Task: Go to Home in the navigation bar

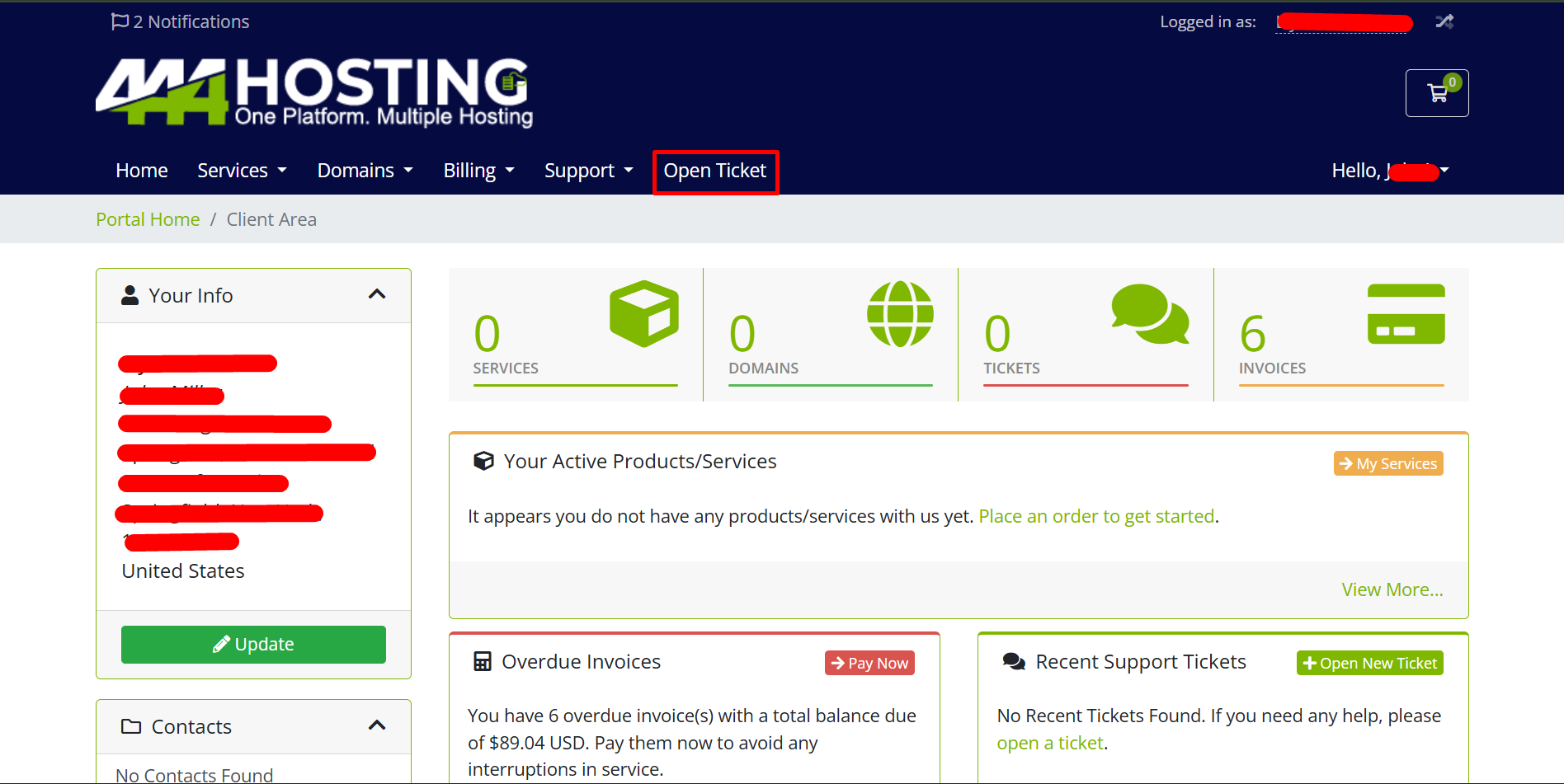Action: point(142,171)
